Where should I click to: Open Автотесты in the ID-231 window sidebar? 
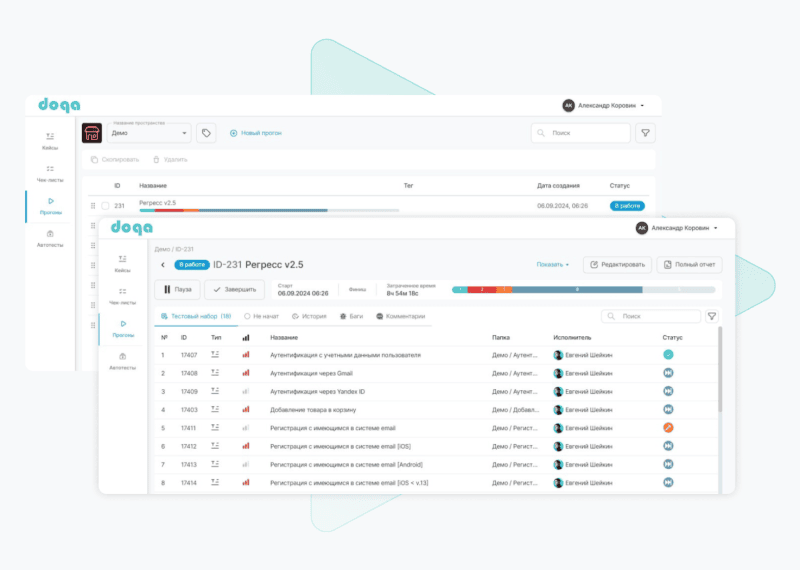(122, 361)
